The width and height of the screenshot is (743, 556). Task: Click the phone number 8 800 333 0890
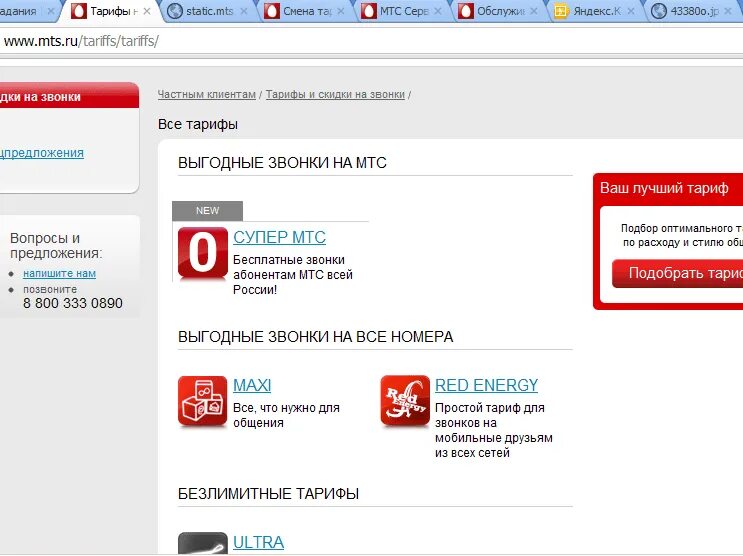coord(73,303)
